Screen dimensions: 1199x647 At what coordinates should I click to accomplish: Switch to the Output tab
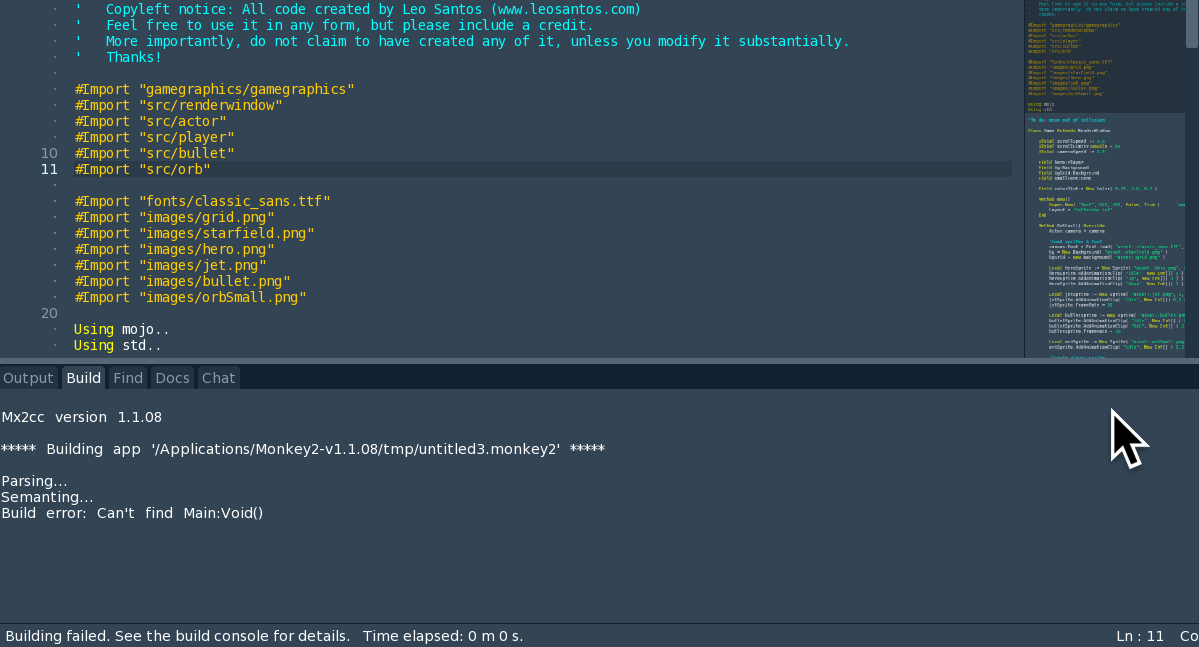pos(28,378)
